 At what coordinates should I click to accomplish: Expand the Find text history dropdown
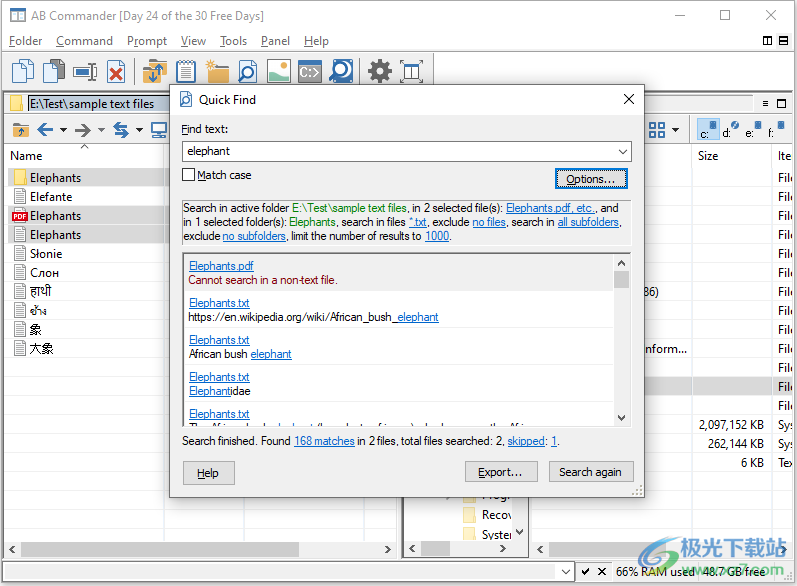tap(623, 151)
